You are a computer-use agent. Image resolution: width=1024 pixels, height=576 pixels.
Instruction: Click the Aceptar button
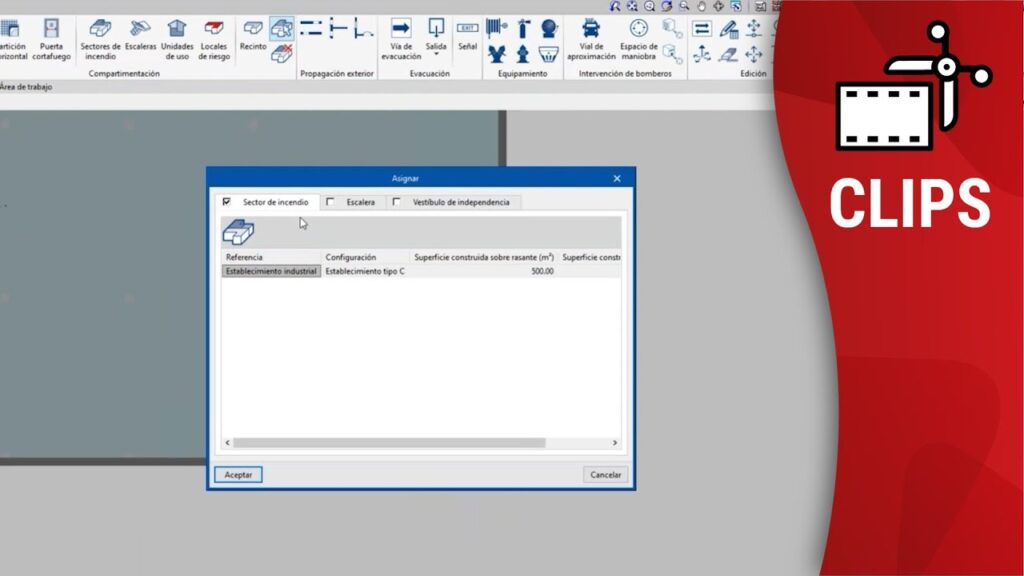click(x=238, y=475)
